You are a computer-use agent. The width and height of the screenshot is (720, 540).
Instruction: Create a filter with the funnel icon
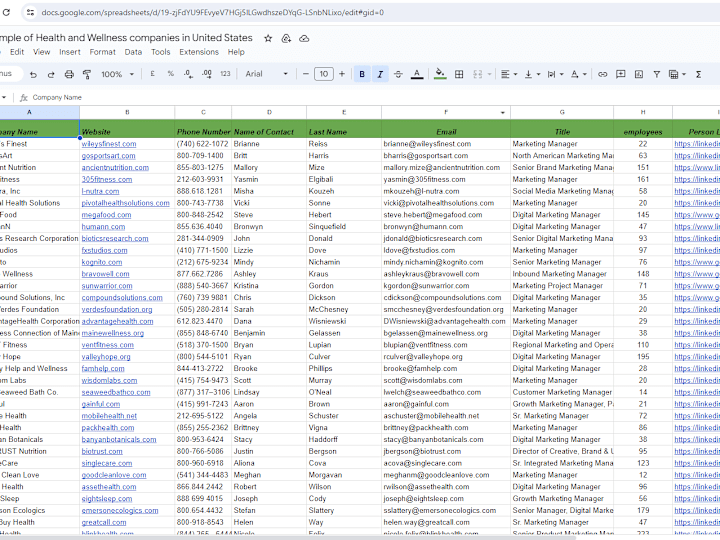pos(657,74)
